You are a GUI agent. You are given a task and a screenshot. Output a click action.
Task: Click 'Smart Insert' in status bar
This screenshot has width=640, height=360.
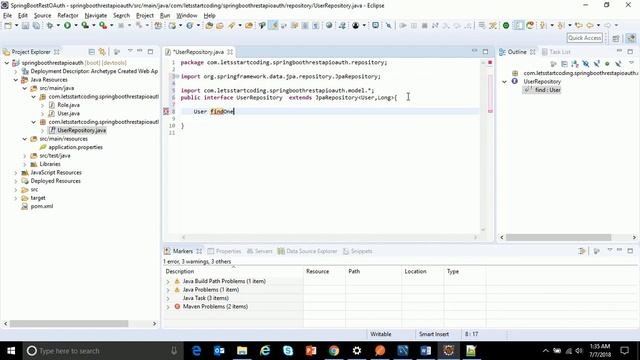pyautogui.click(x=433, y=334)
